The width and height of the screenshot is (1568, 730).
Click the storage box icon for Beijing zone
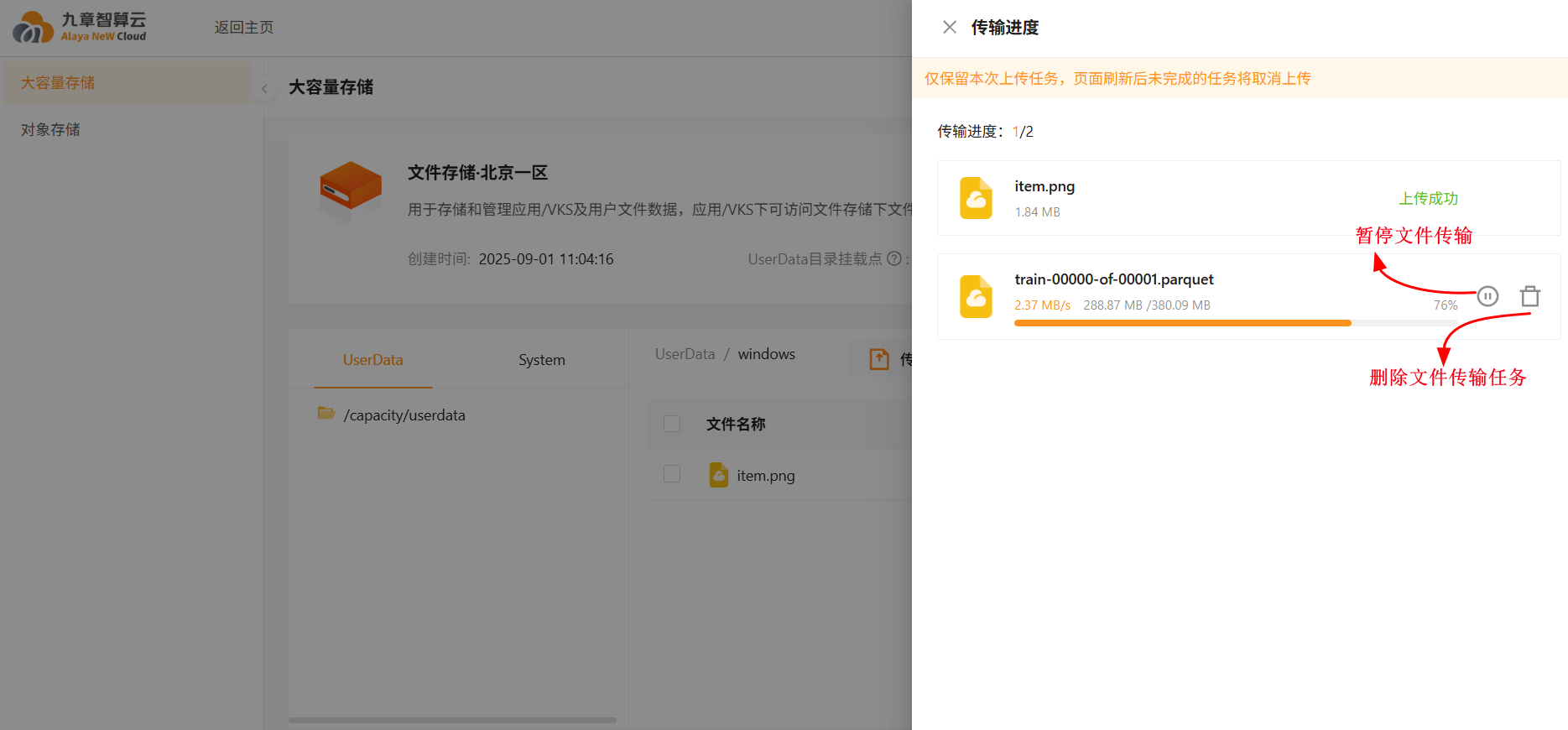click(x=351, y=190)
